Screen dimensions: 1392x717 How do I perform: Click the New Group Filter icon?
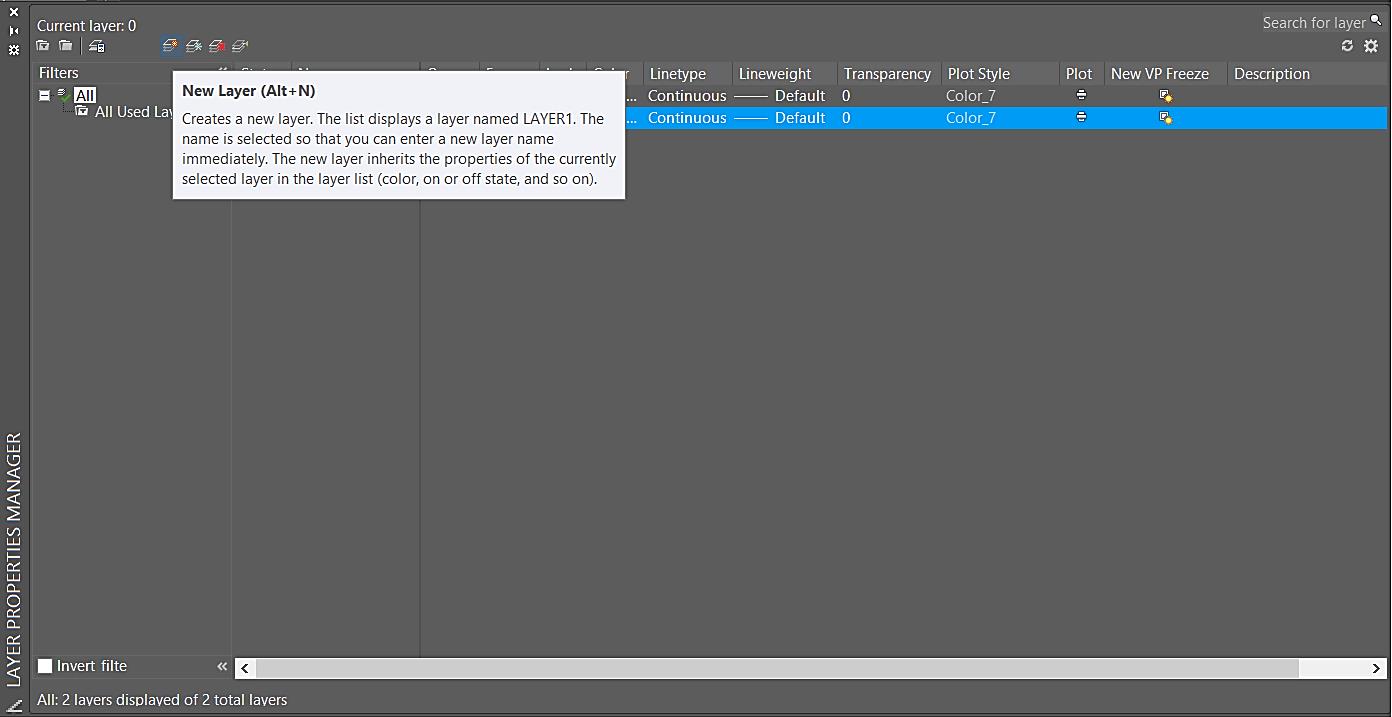[66, 46]
